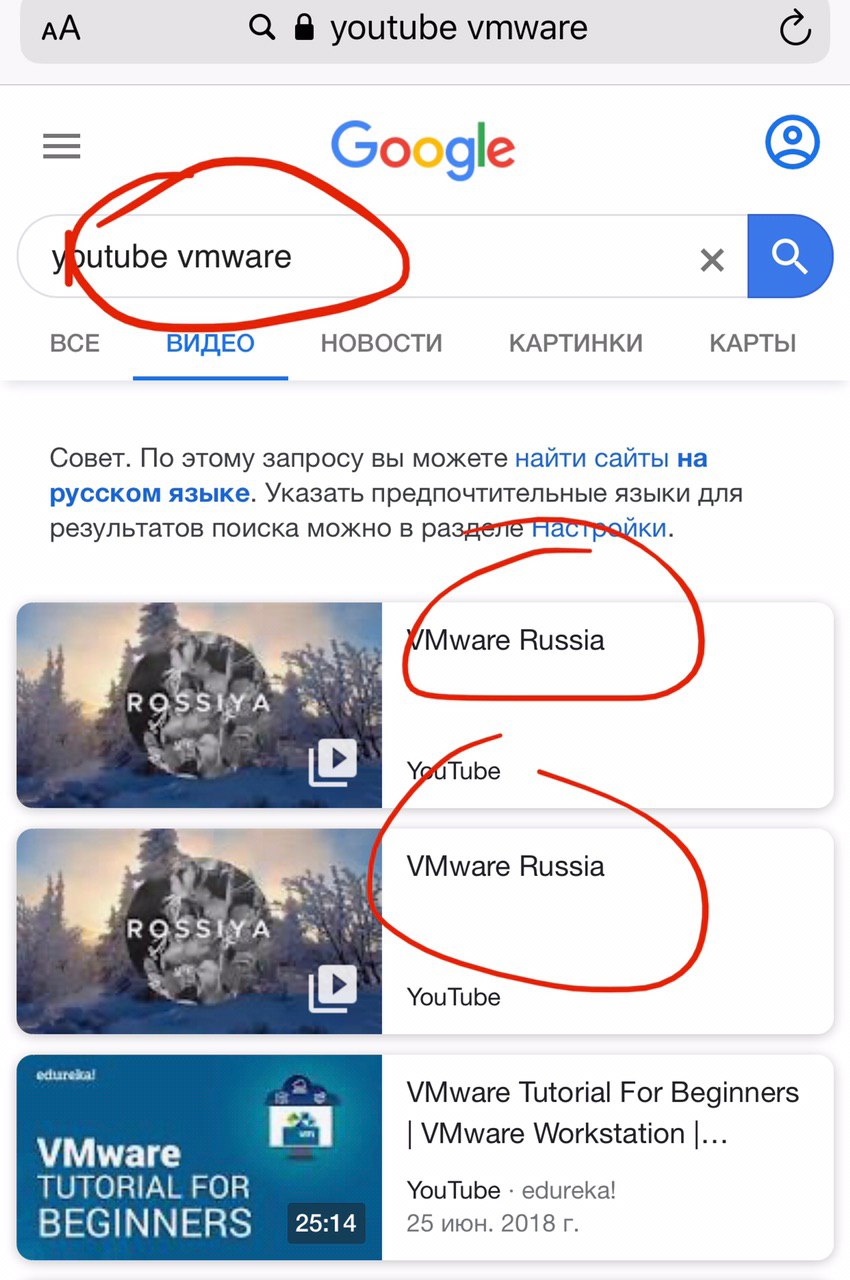Go to the КАРТЫ tab

tap(752, 344)
